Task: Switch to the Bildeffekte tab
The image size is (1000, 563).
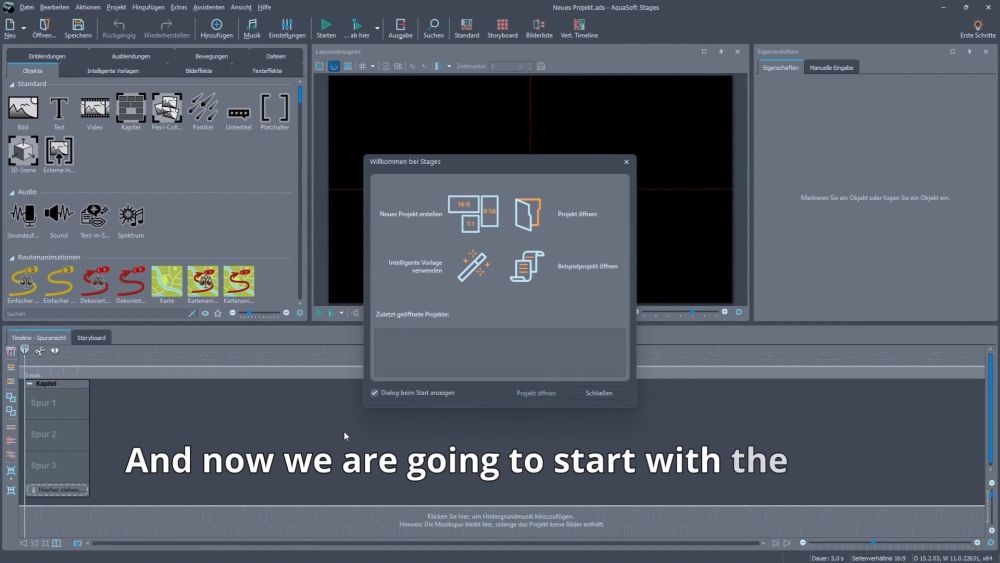Action: click(199, 71)
